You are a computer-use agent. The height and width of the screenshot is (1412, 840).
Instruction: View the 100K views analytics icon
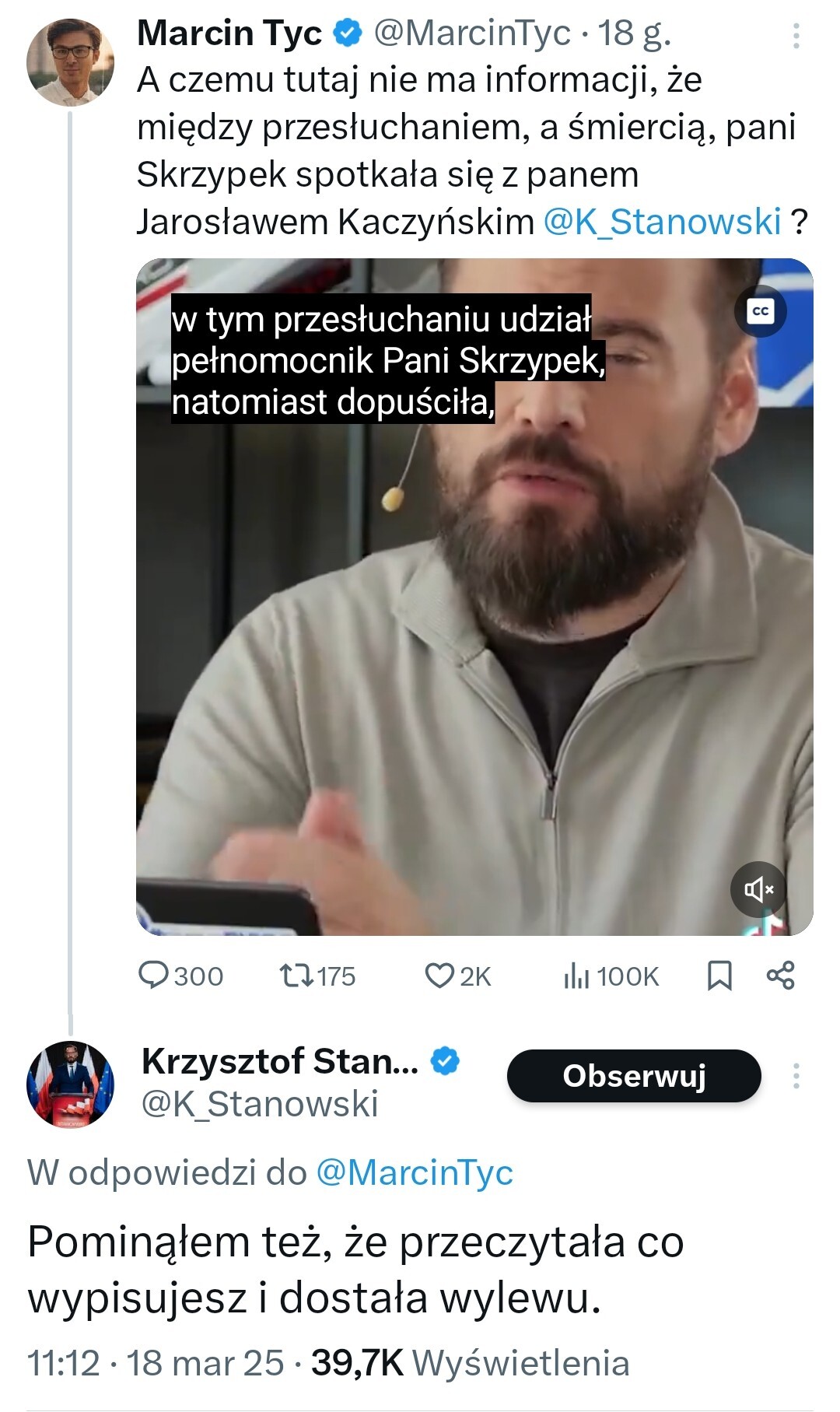pos(576,976)
